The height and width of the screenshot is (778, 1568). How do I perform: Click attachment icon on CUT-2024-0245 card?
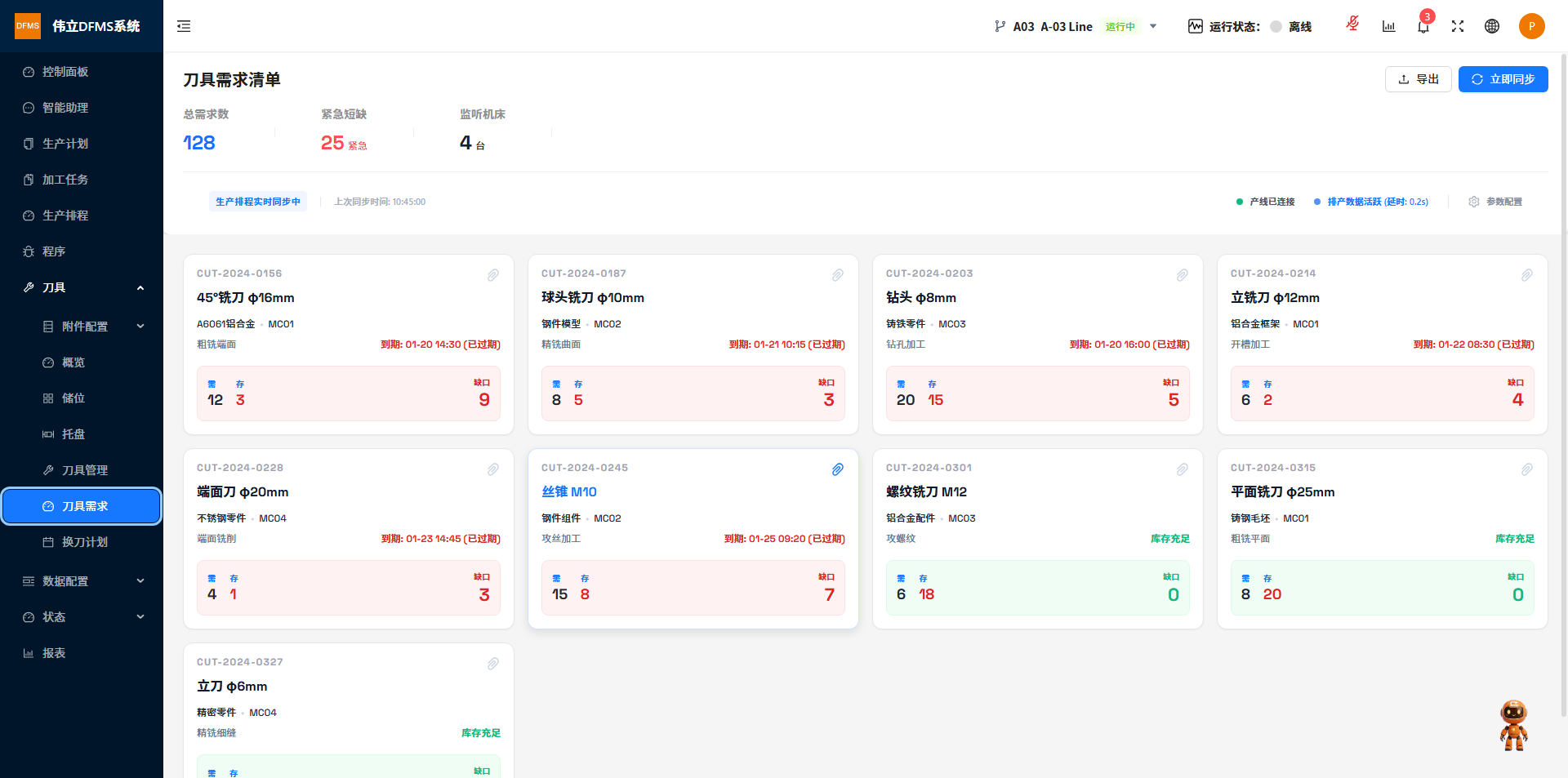coord(838,469)
